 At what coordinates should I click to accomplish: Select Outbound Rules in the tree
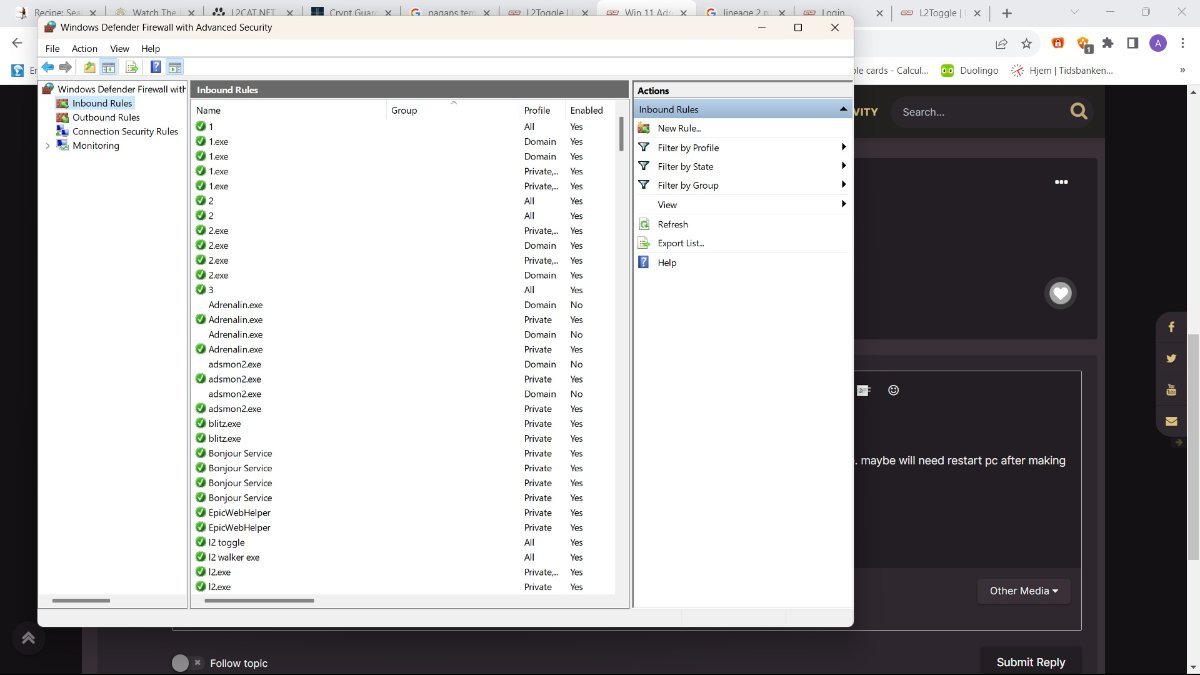tap(105, 117)
